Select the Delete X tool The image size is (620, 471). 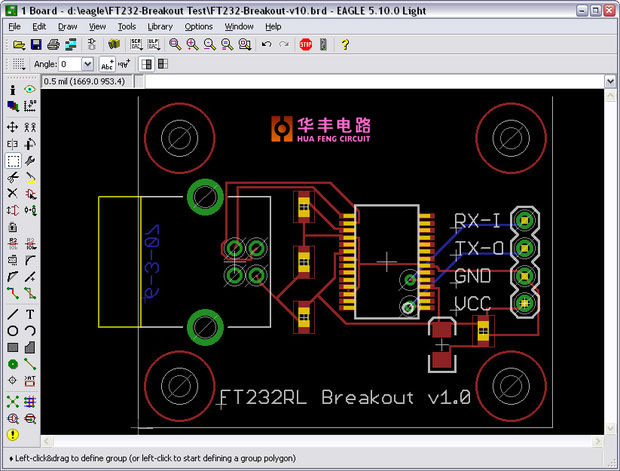(13, 193)
